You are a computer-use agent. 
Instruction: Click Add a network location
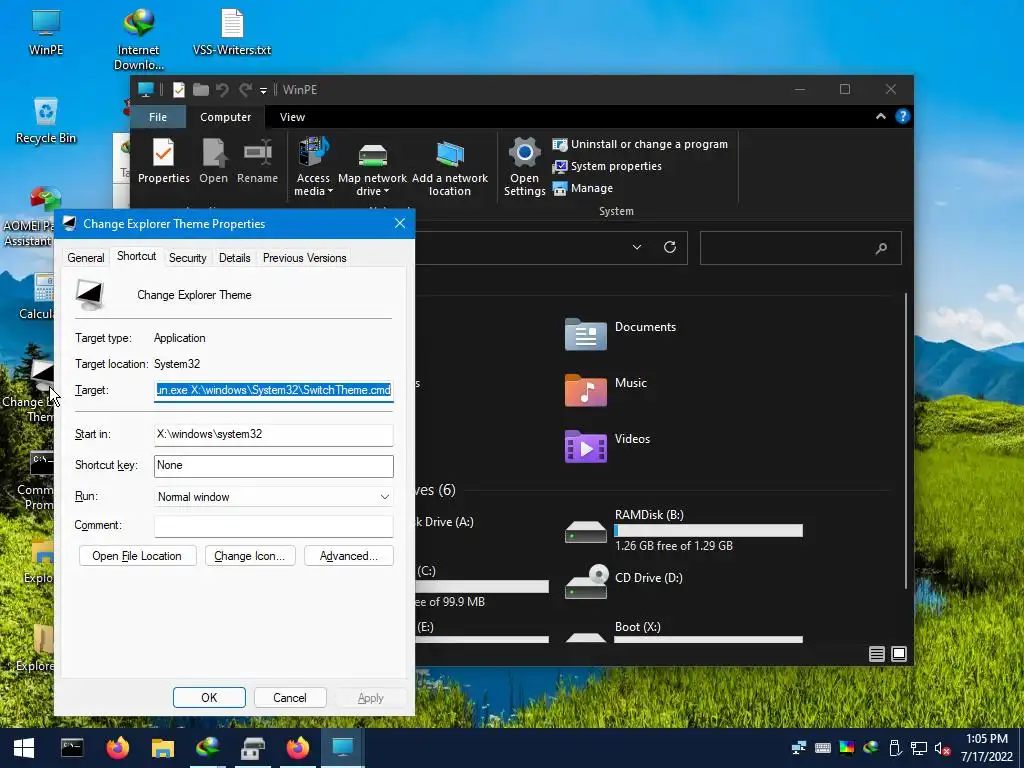pyautogui.click(x=449, y=167)
